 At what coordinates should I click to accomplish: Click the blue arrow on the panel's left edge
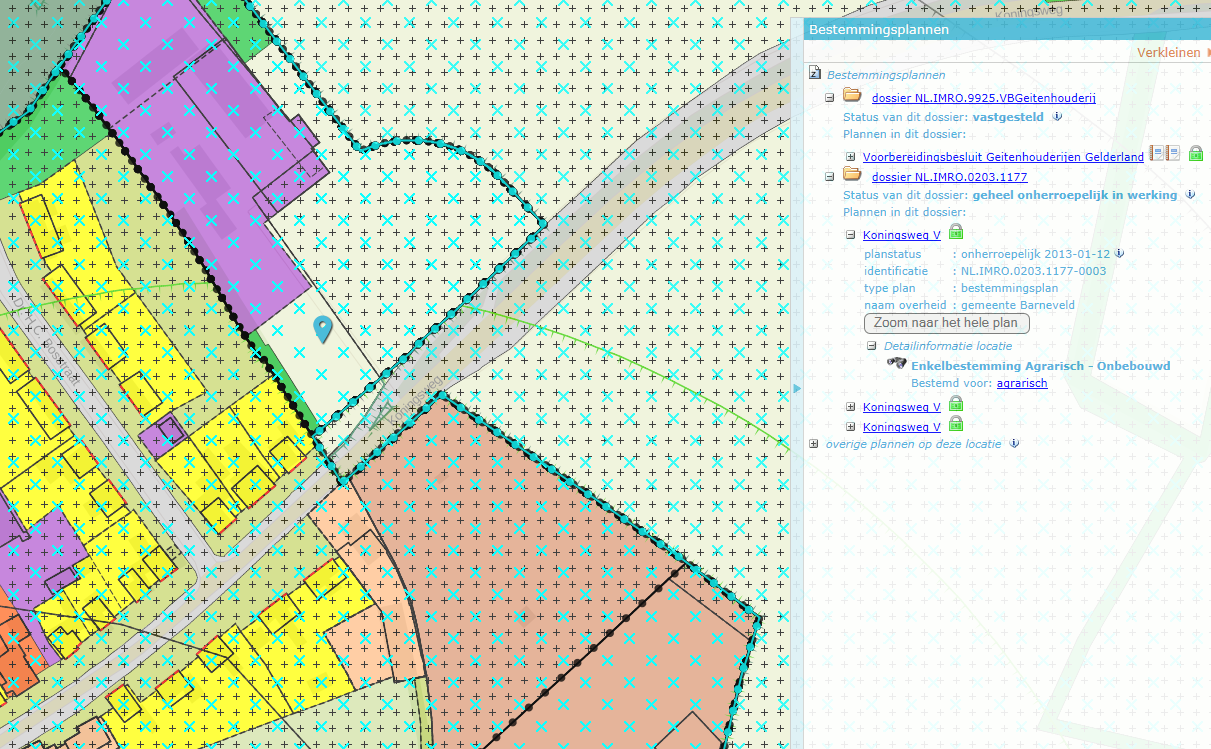(797, 388)
